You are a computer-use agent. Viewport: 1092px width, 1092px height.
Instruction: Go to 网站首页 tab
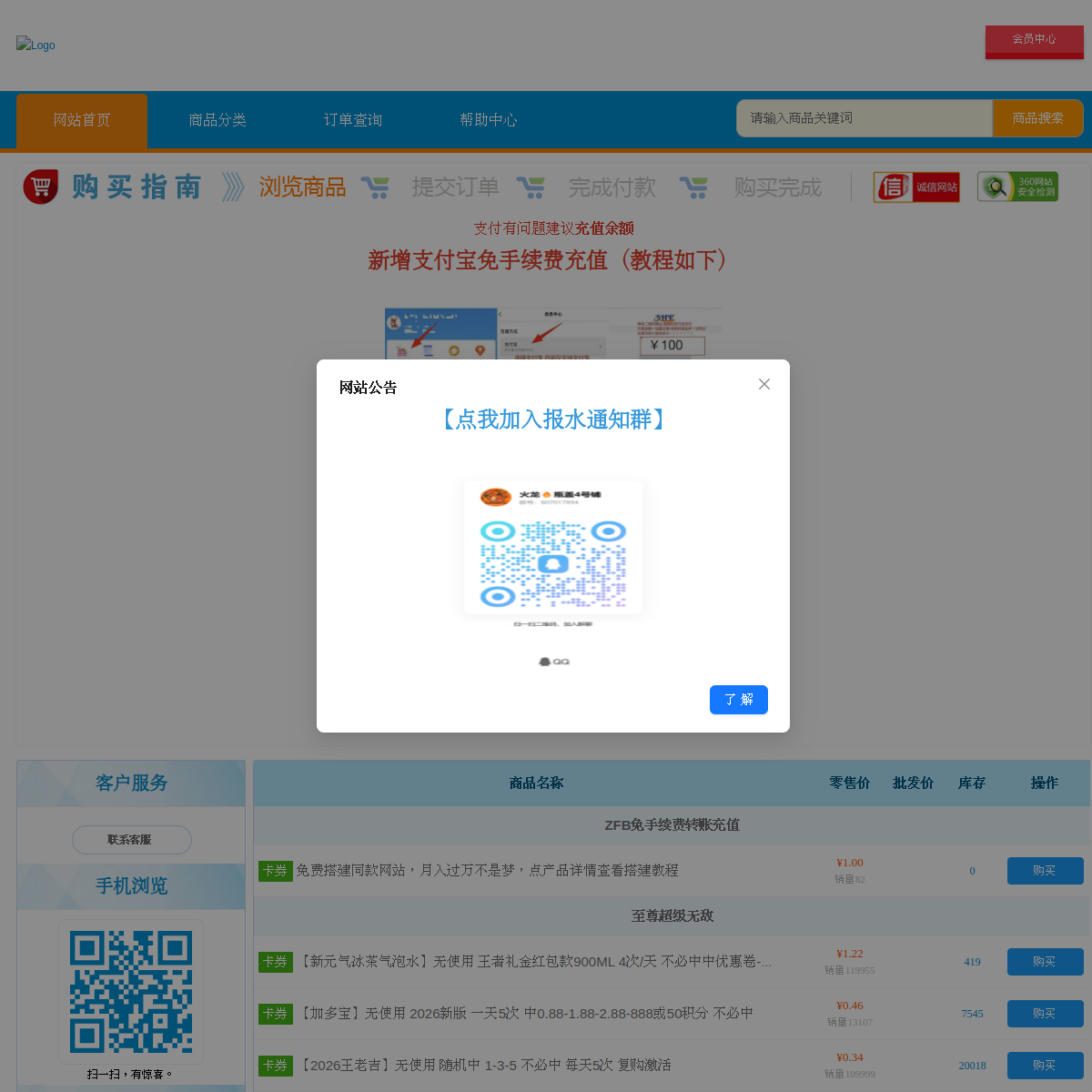click(82, 120)
